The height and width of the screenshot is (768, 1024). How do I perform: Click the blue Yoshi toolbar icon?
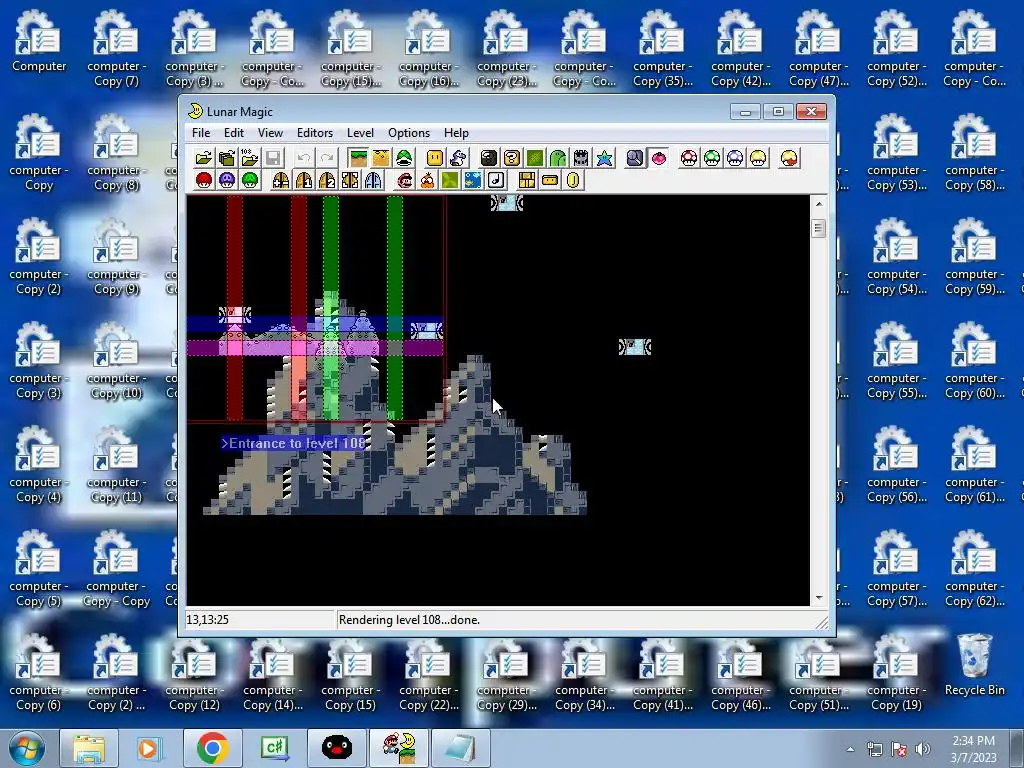coord(458,158)
